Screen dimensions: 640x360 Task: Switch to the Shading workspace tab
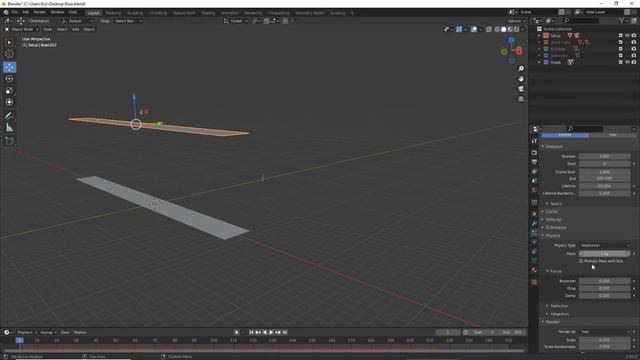click(208, 13)
